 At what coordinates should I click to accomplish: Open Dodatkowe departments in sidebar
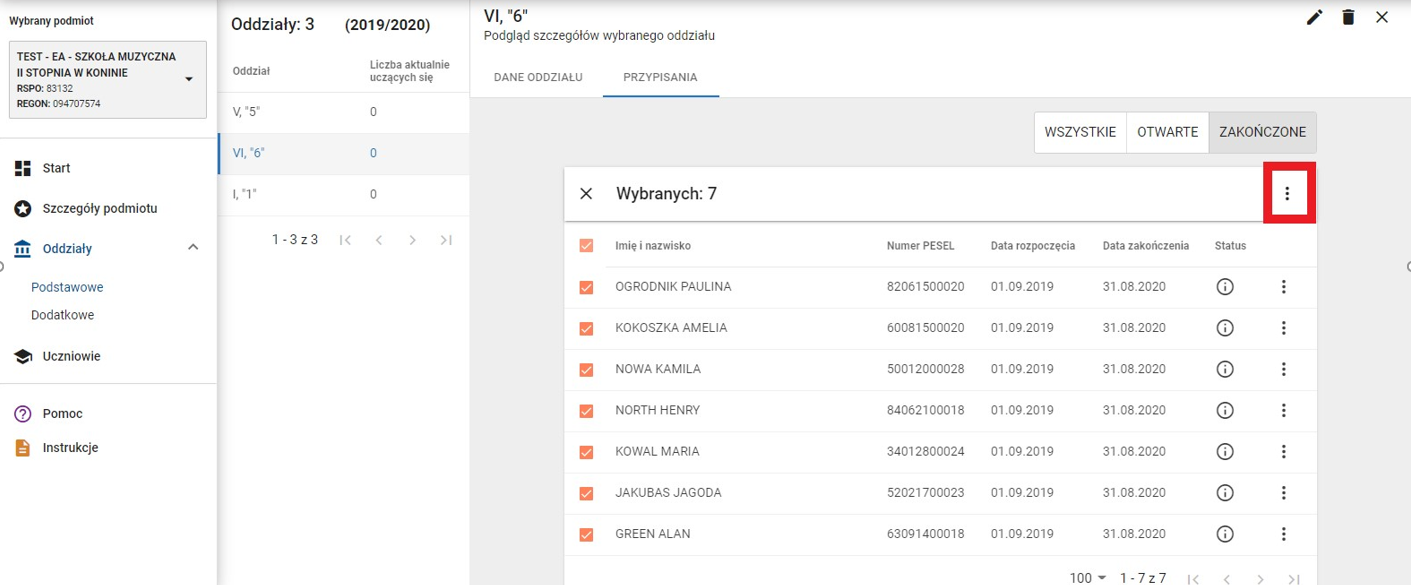63,315
